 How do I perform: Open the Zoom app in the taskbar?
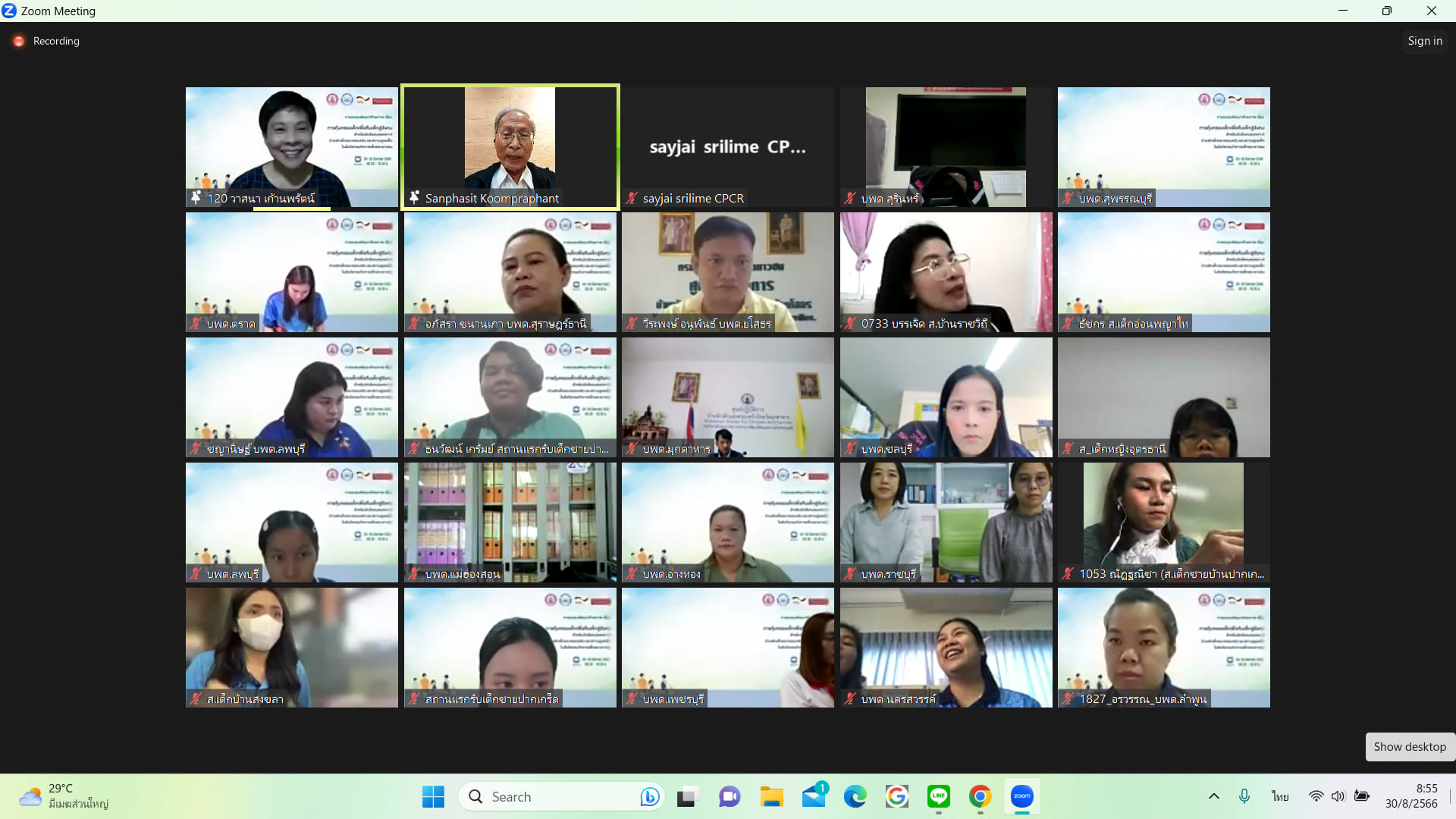(1021, 796)
